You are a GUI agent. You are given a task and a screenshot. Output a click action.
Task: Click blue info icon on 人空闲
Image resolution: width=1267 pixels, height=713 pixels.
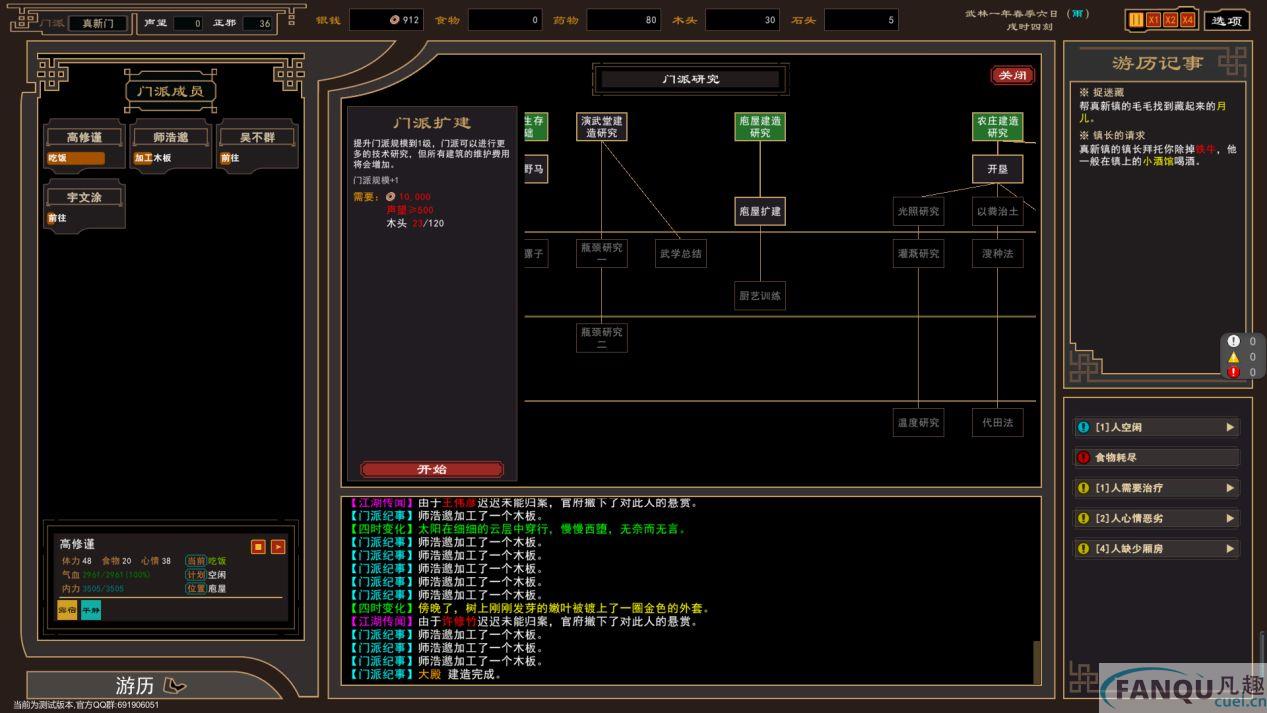[x=1083, y=427]
